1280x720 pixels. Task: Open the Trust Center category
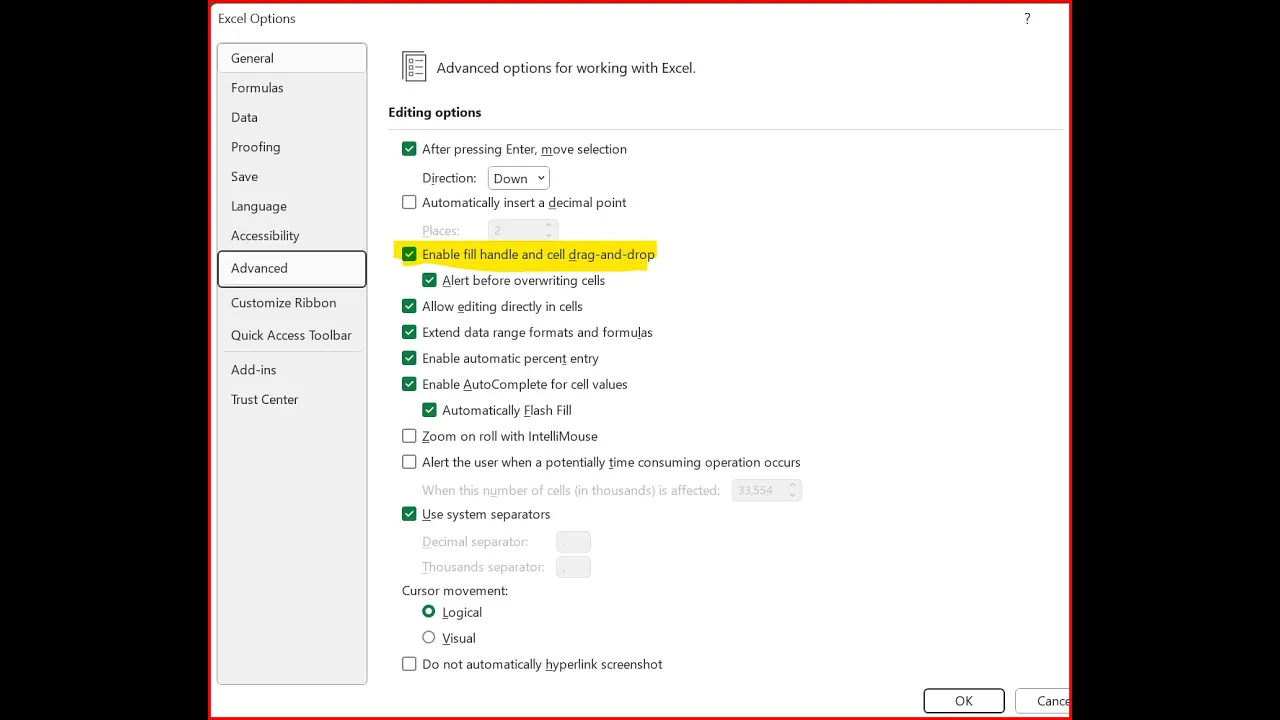(291, 399)
